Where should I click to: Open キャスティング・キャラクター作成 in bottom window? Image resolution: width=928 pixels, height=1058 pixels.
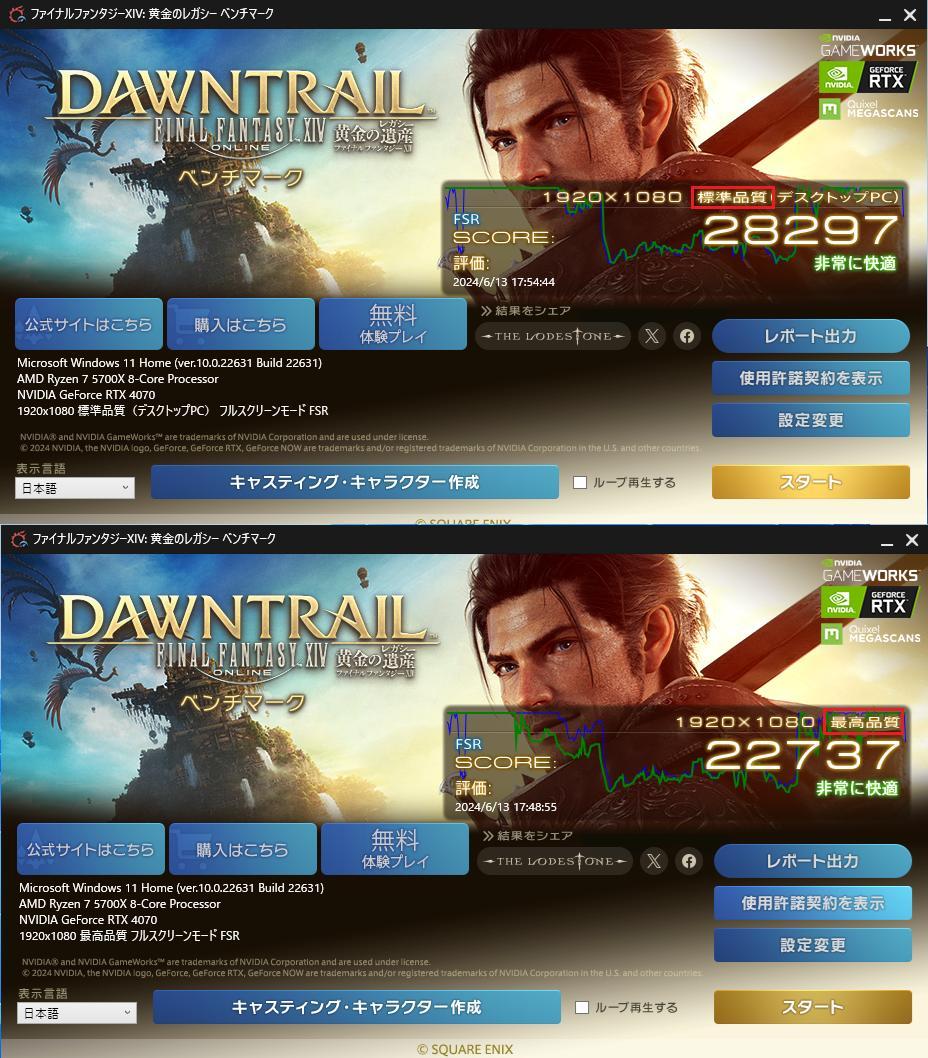(356, 1007)
